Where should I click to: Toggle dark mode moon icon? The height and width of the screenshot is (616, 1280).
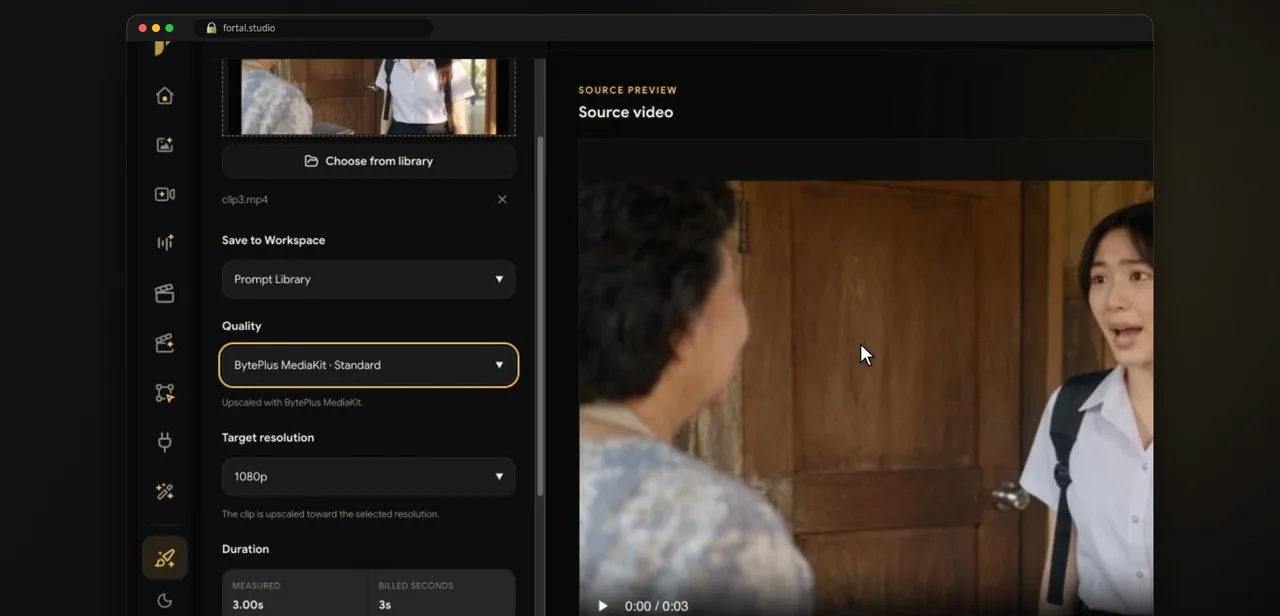point(165,601)
